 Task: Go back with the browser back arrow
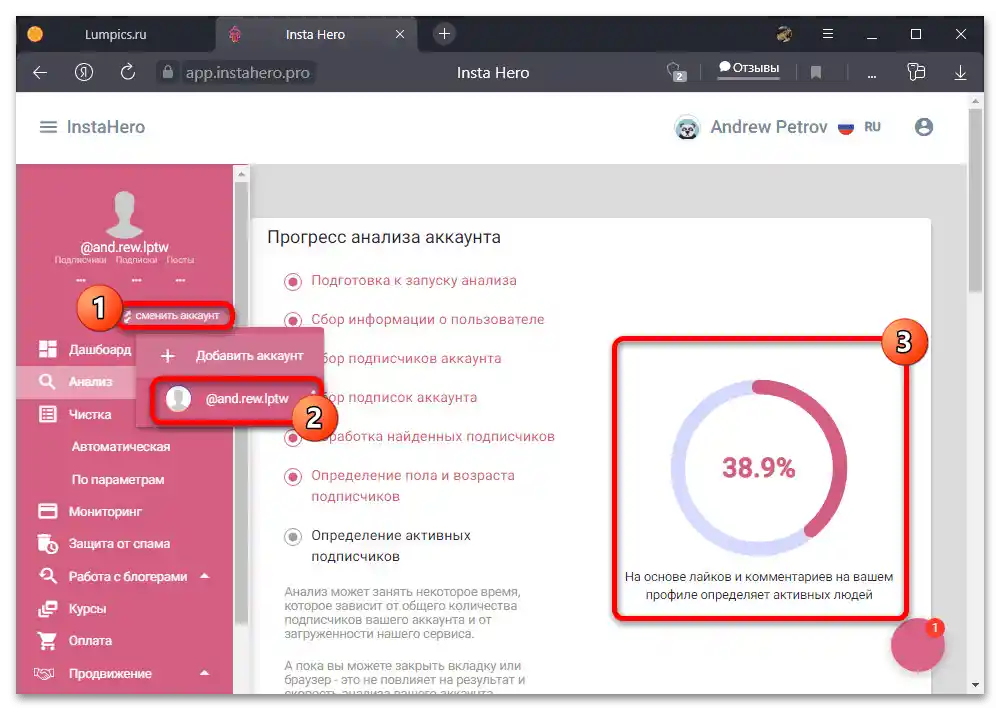(x=40, y=73)
